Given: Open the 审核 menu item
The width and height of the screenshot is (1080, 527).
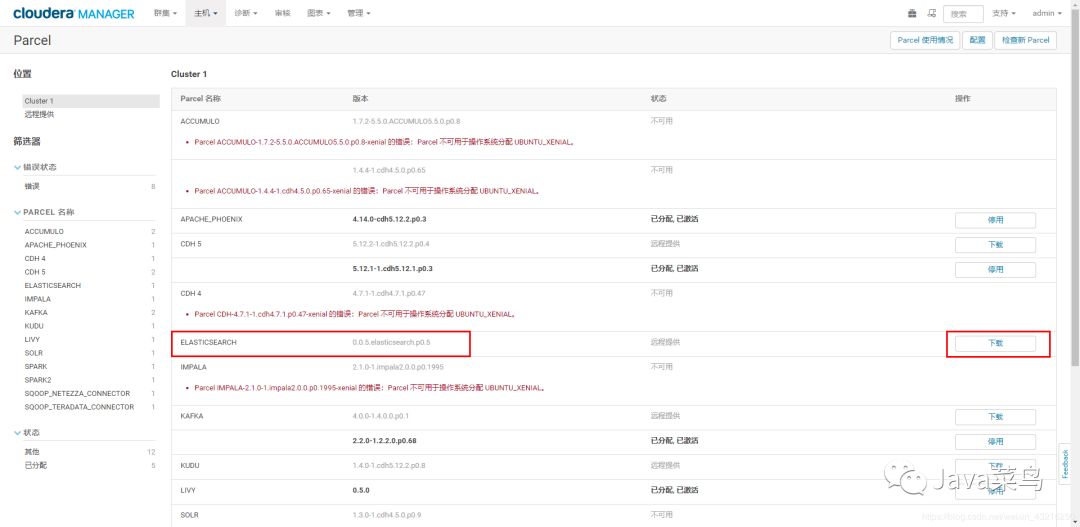Looking at the screenshot, I should (x=282, y=13).
